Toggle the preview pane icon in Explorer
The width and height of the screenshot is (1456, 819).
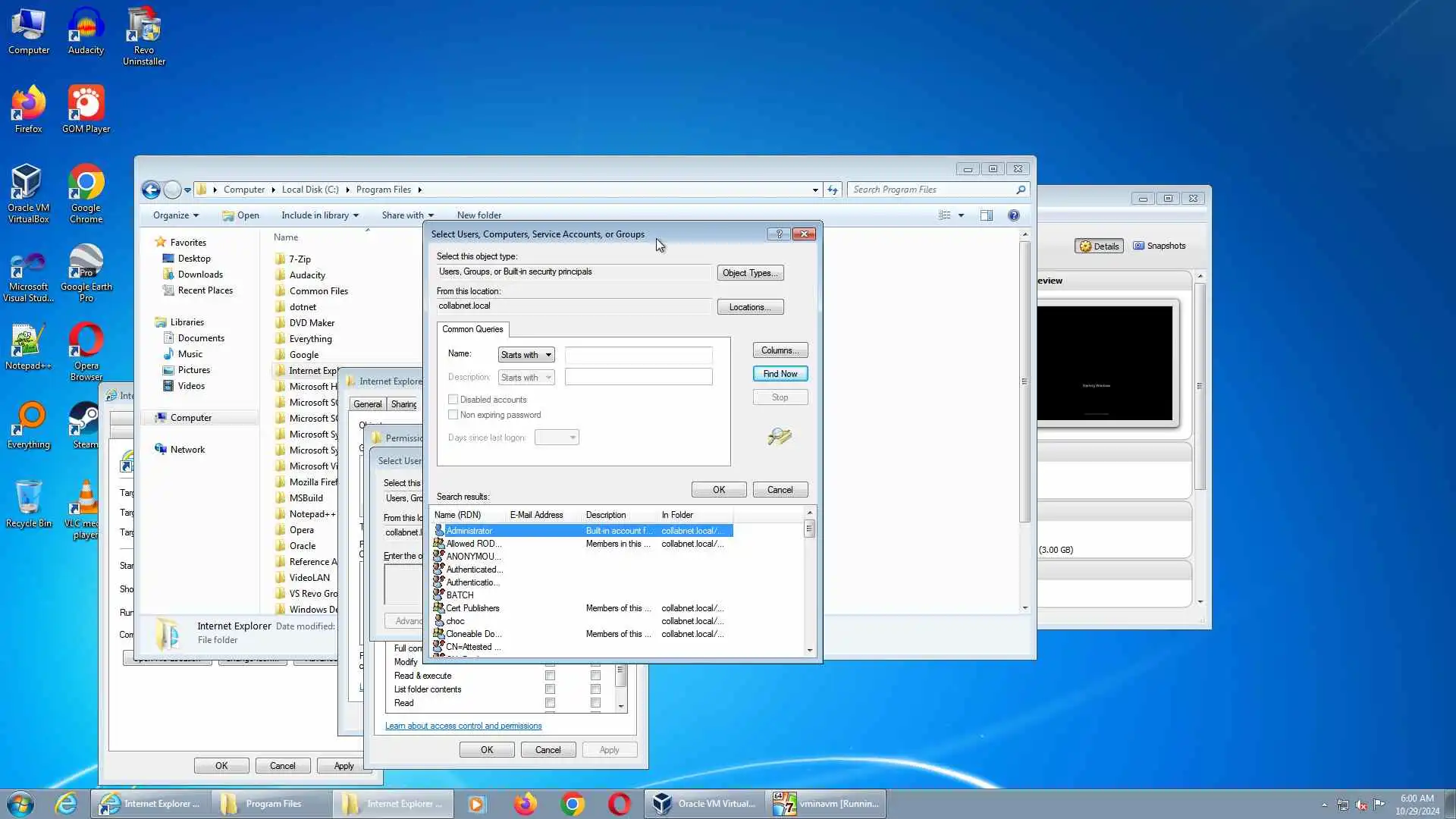(x=986, y=215)
